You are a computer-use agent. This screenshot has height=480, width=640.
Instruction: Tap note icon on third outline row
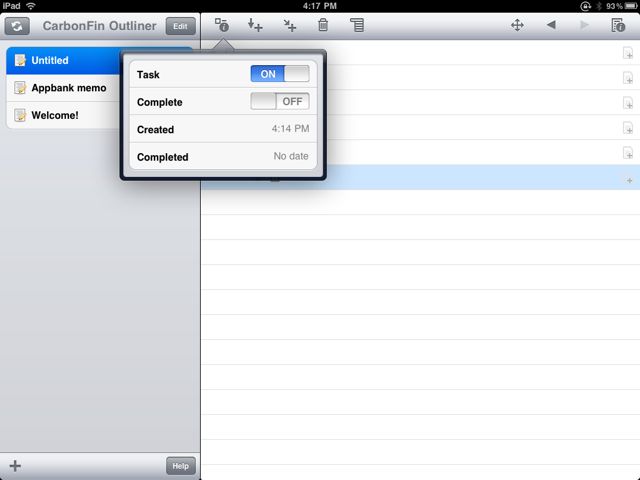click(628, 103)
